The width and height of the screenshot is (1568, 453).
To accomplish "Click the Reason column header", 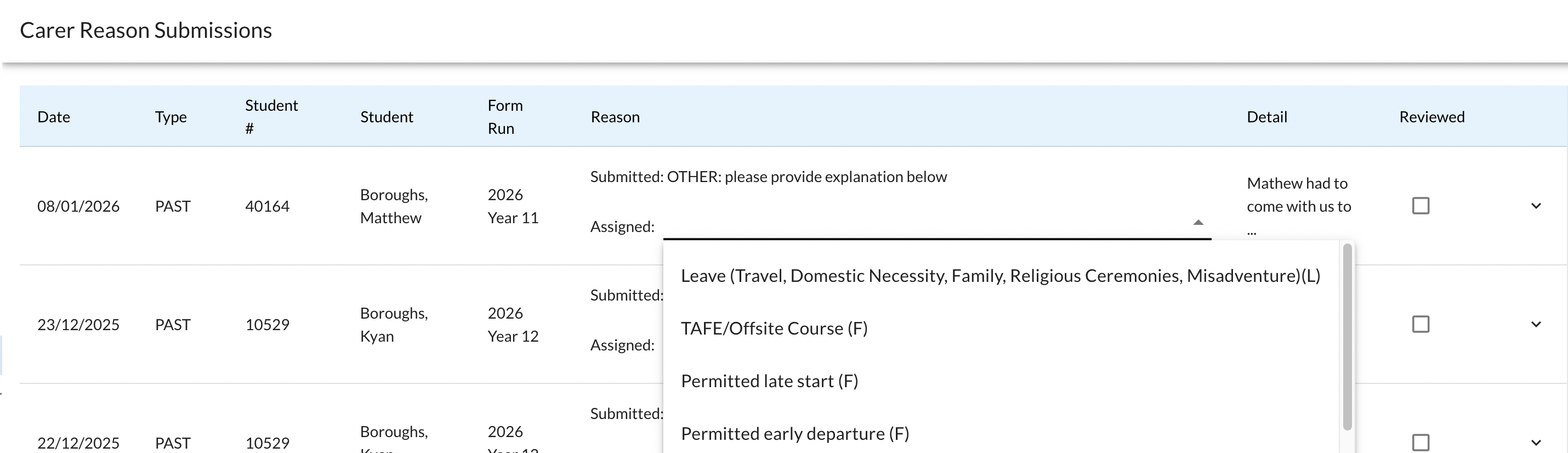I will [615, 117].
